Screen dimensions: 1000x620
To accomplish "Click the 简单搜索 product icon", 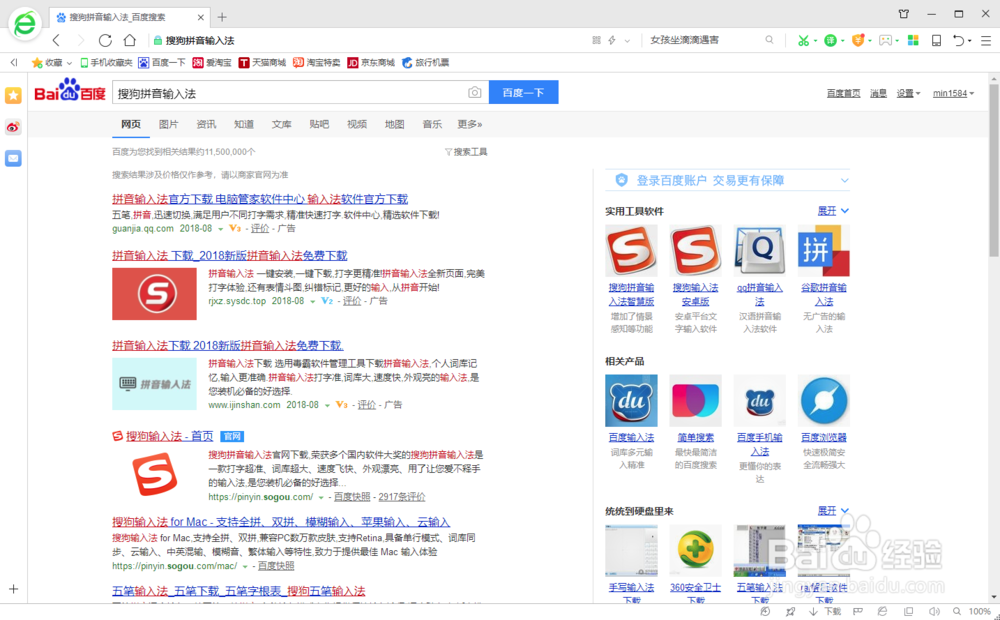I will pos(695,401).
